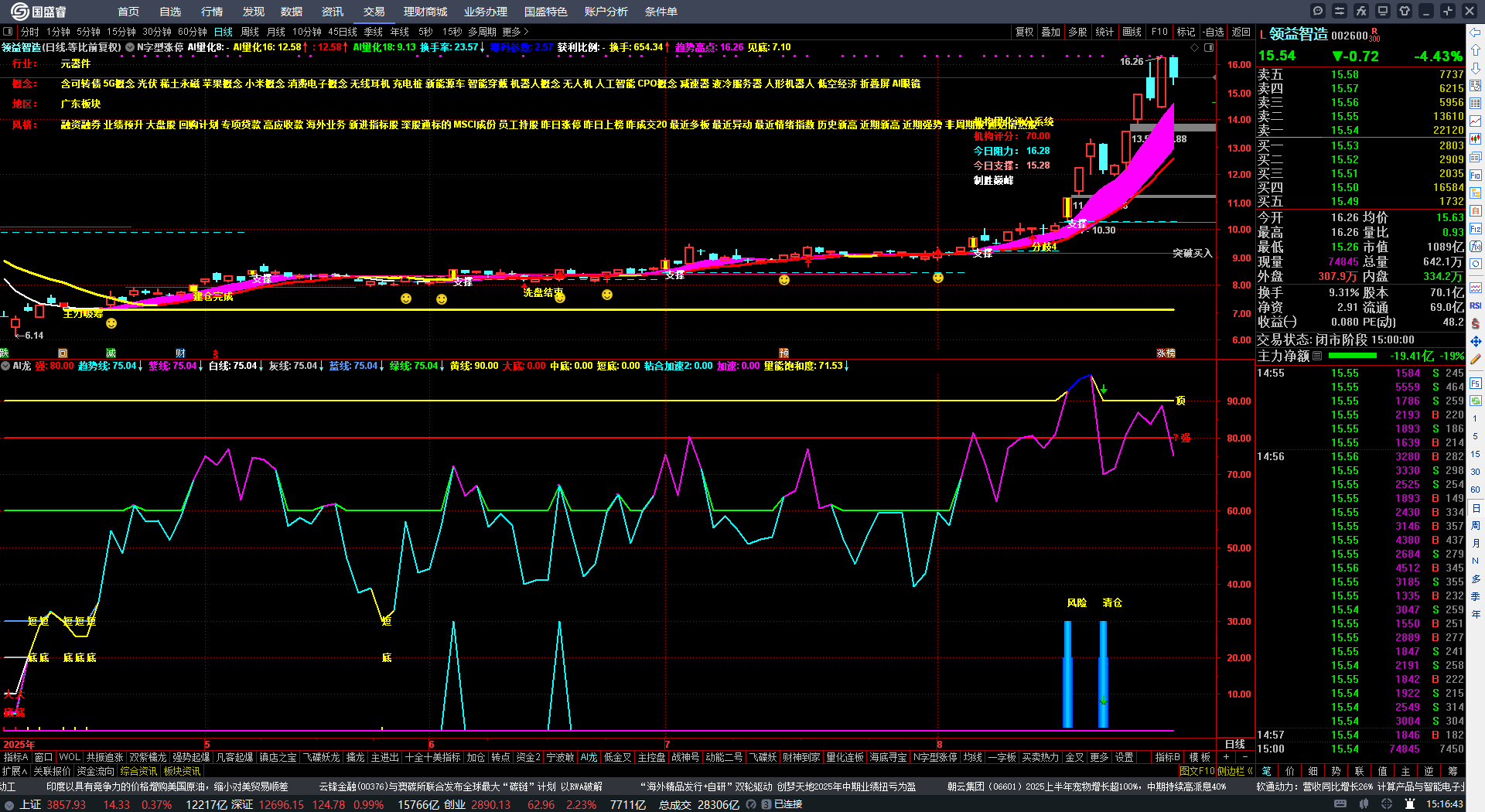Open the colored grid table sidebar icon
This screenshot has width=1485, height=812.
point(1476,104)
